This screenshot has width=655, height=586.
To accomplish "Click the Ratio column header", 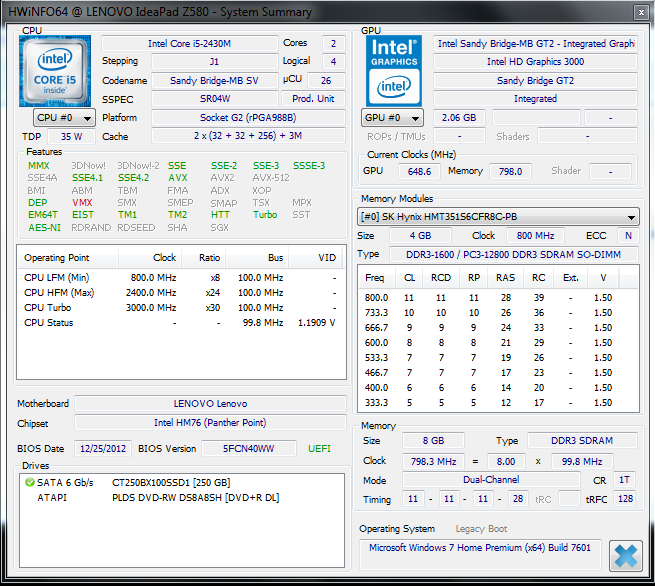I will pyautogui.click(x=204, y=258).
